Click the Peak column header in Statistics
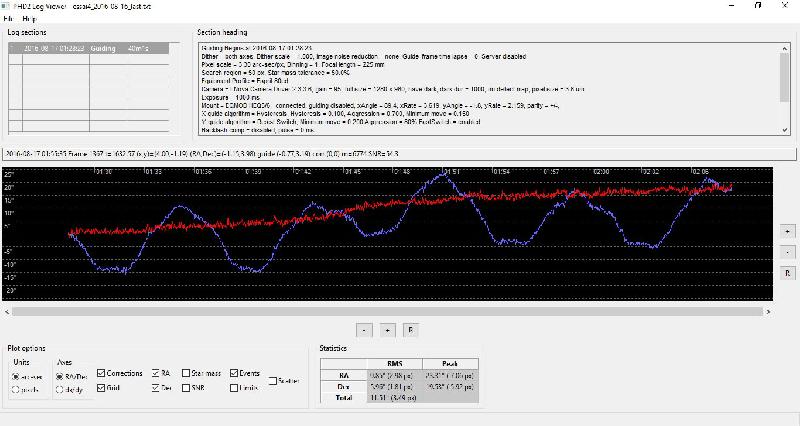 click(450, 364)
